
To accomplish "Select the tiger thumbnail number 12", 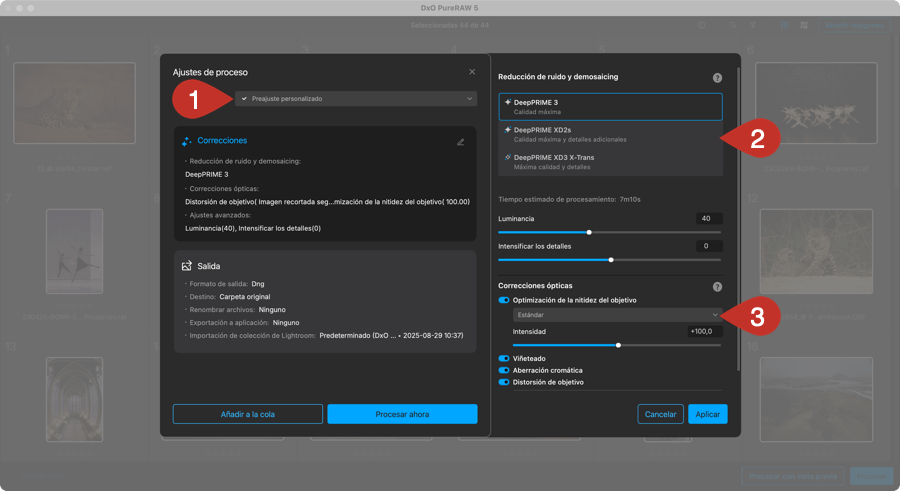I will pos(816,252).
